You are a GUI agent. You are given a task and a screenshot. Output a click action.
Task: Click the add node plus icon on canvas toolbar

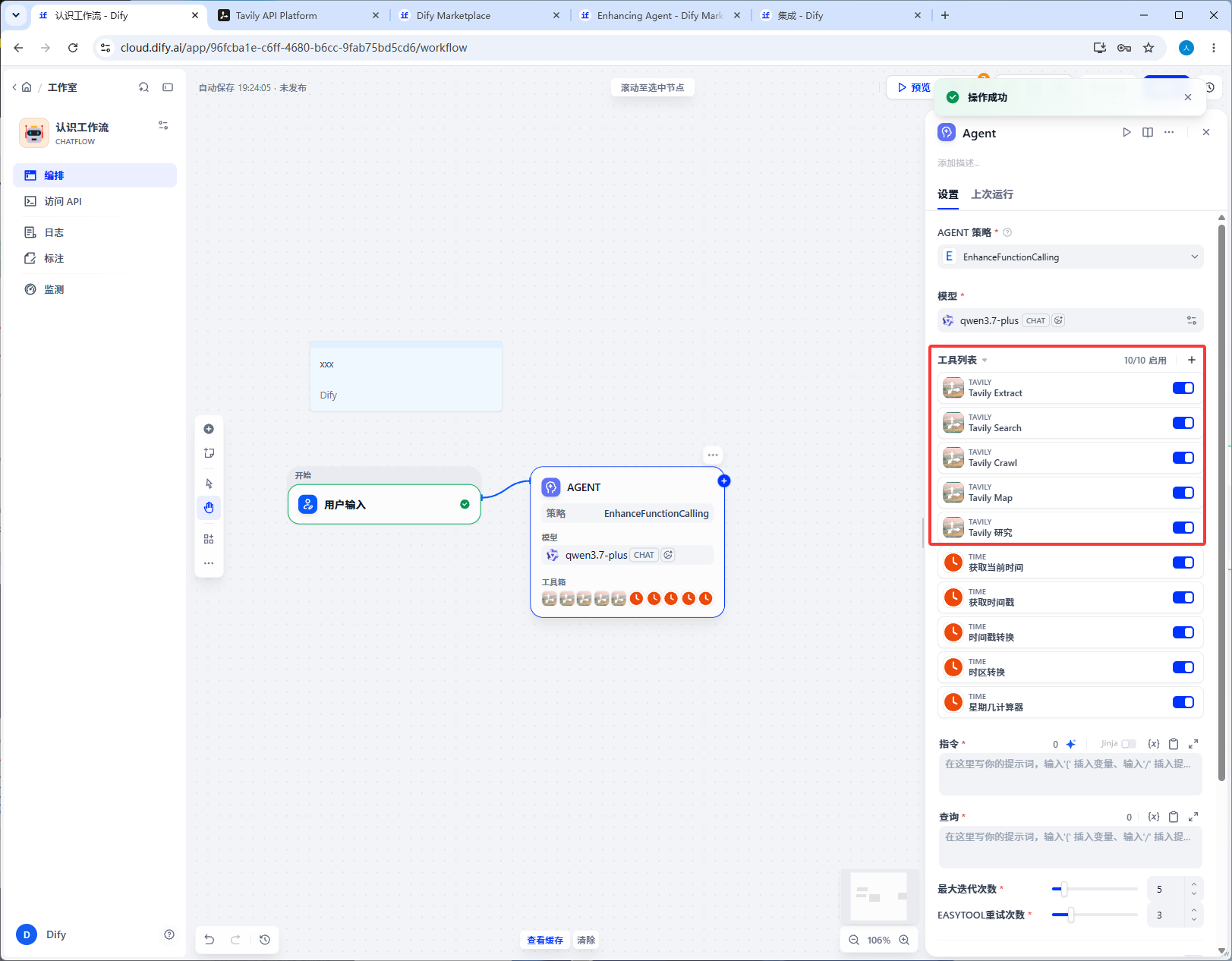209,429
